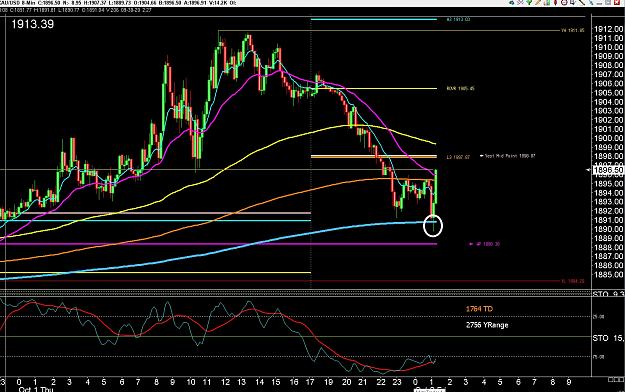Click the 'Oct 1 Thu' date label

[36, 389]
